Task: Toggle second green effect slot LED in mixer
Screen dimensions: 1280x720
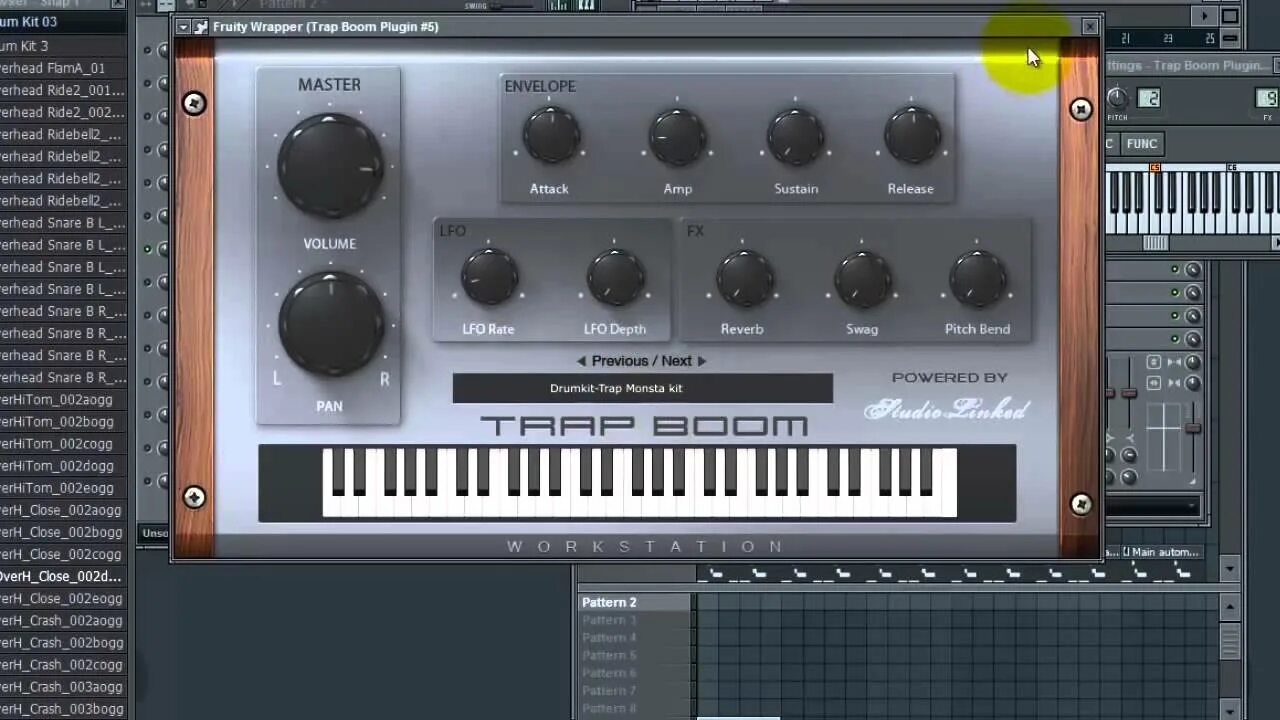Action: point(1175,293)
